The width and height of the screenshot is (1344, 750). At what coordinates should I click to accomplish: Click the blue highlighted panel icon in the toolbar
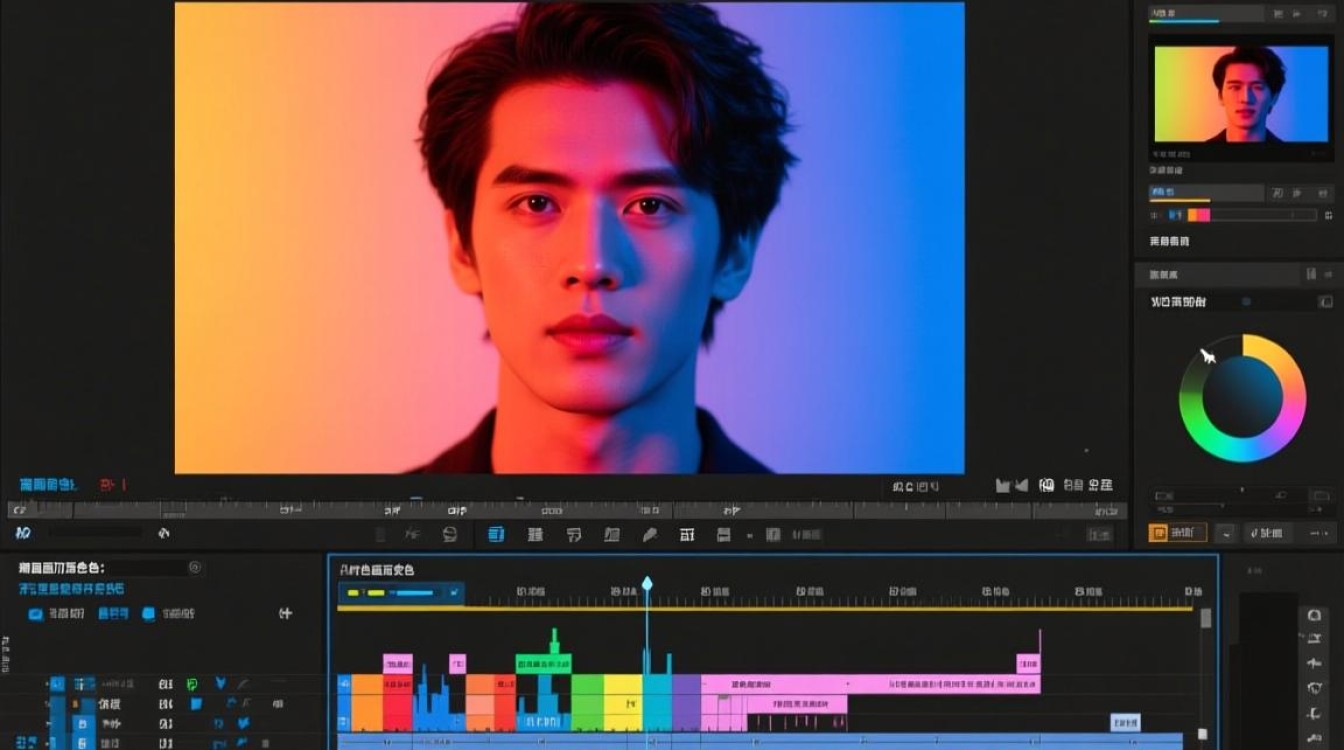tap(496, 535)
